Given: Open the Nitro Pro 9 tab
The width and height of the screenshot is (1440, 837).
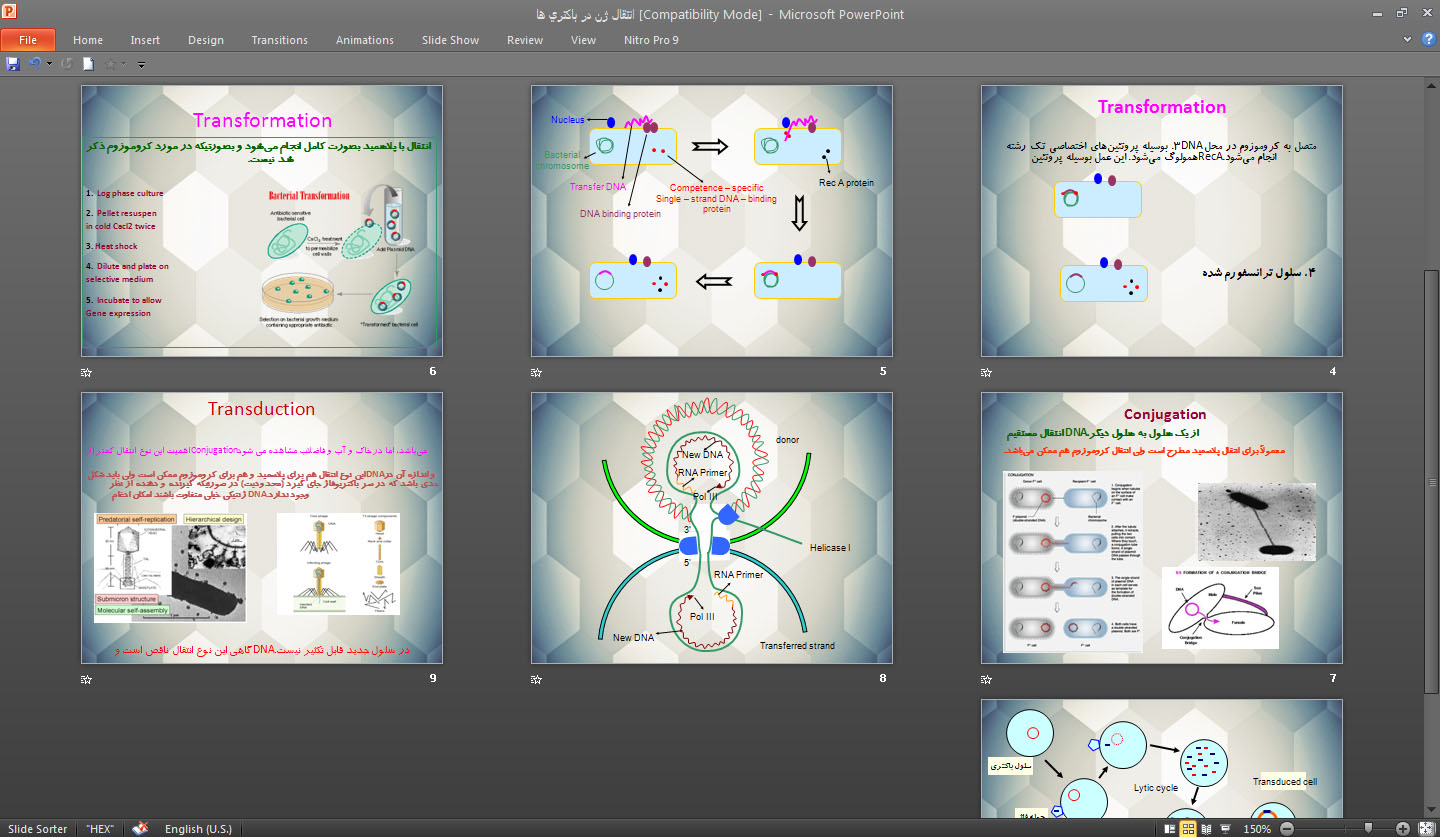Looking at the screenshot, I should [x=651, y=40].
